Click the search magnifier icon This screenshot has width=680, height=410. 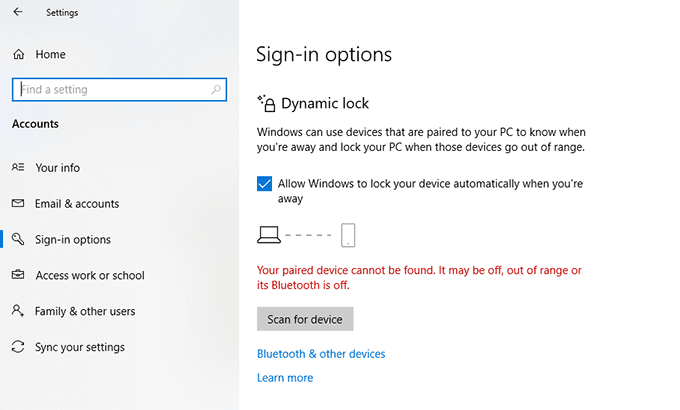(217, 90)
